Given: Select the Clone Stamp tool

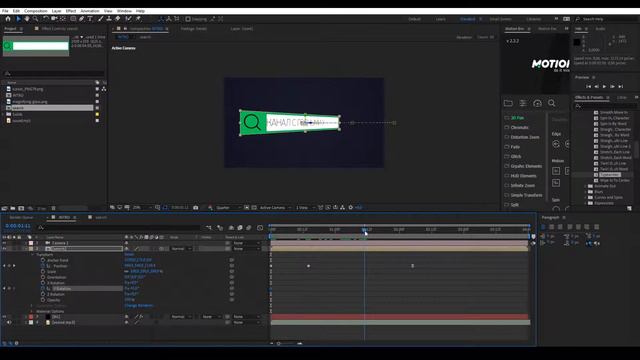Looking at the screenshot, I should pos(109,19).
